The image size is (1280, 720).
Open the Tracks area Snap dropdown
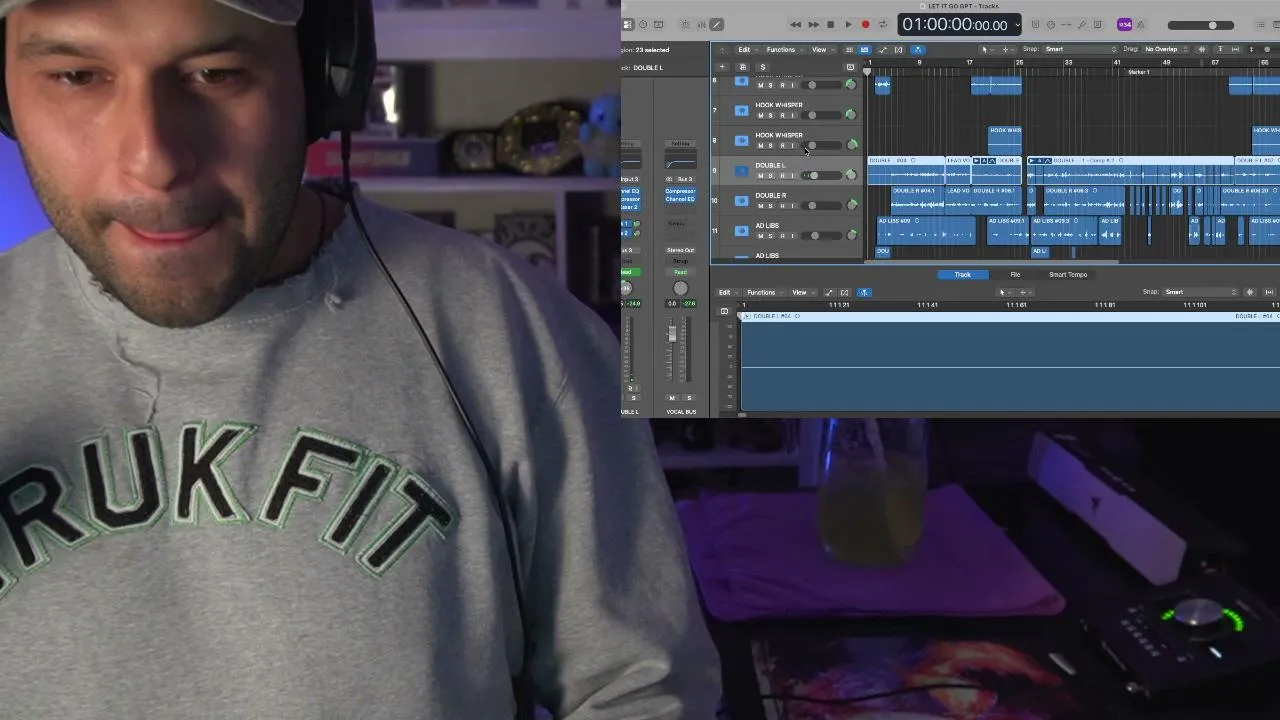pos(1081,50)
